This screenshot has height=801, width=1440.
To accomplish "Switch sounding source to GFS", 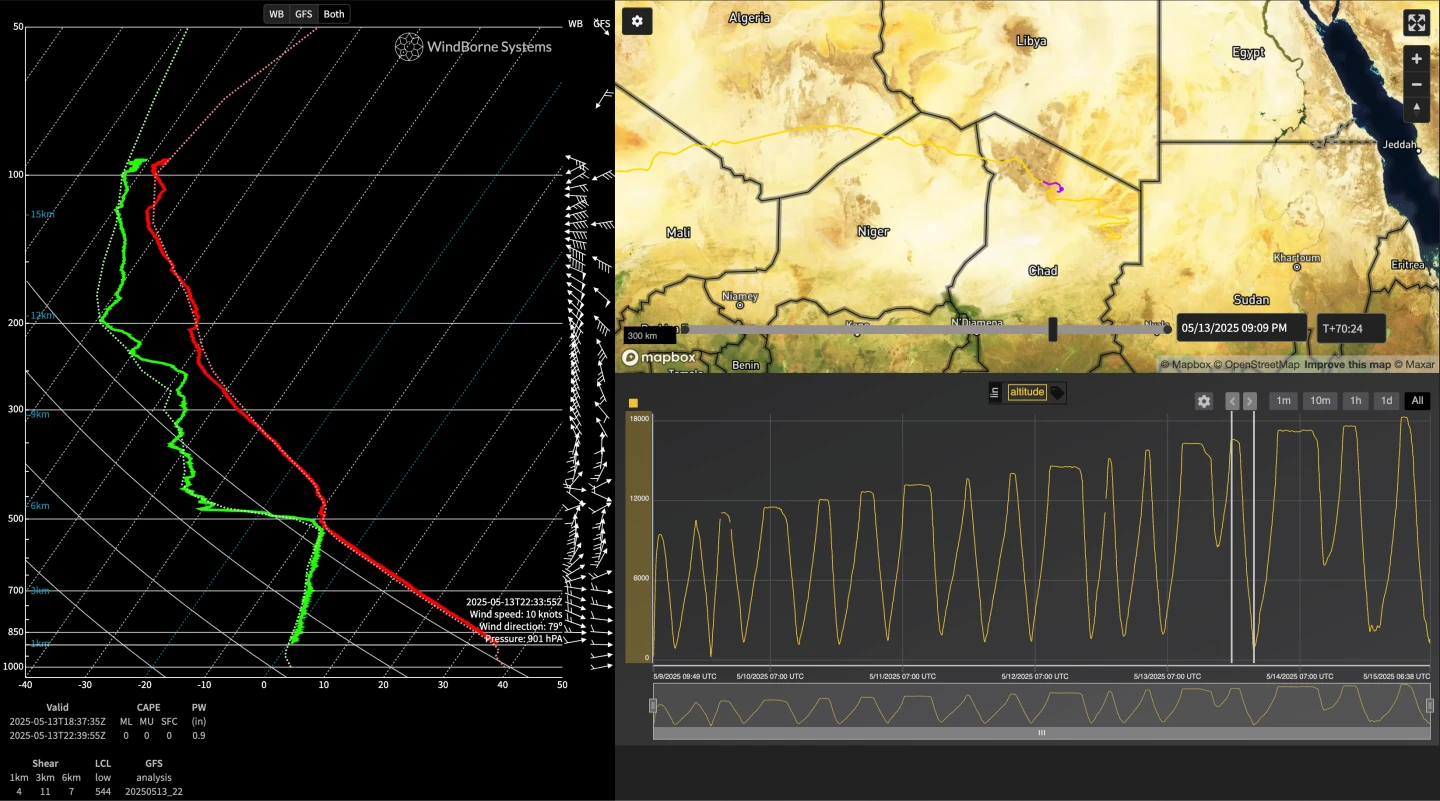I will pos(303,14).
